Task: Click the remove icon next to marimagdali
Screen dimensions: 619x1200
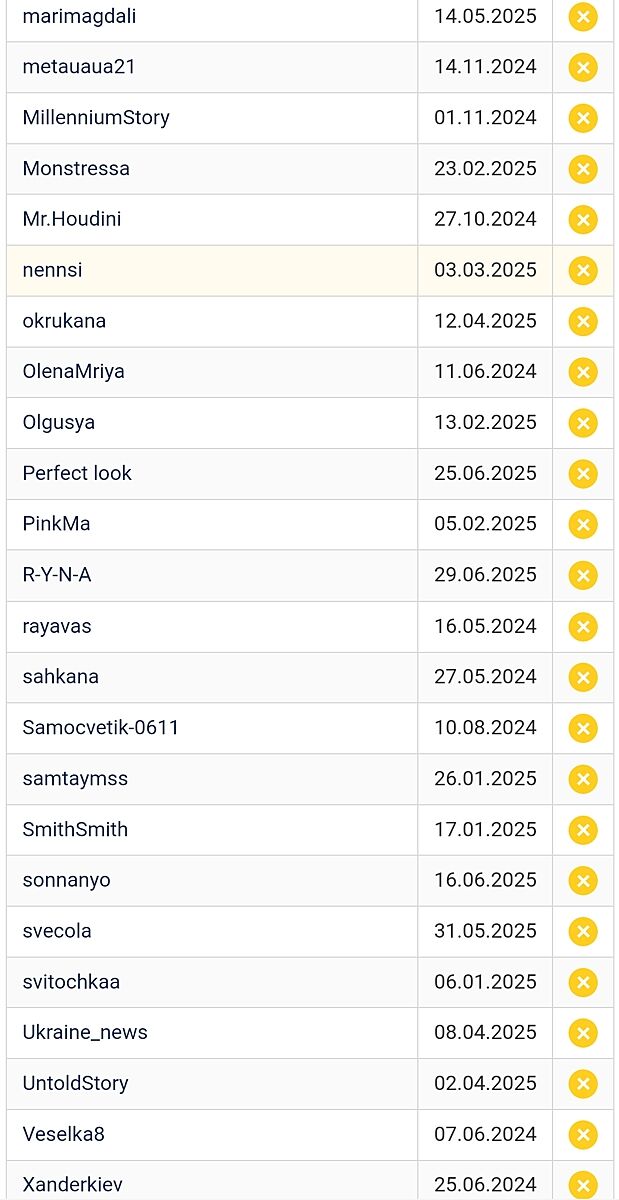Action: click(583, 17)
